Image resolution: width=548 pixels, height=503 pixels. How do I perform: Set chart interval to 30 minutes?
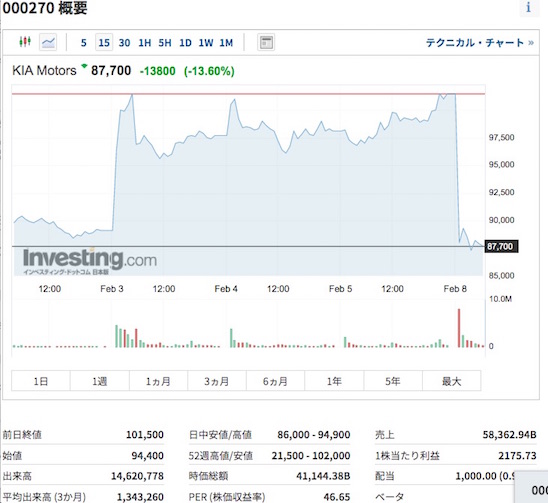pyautogui.click(x=124, y=43)
